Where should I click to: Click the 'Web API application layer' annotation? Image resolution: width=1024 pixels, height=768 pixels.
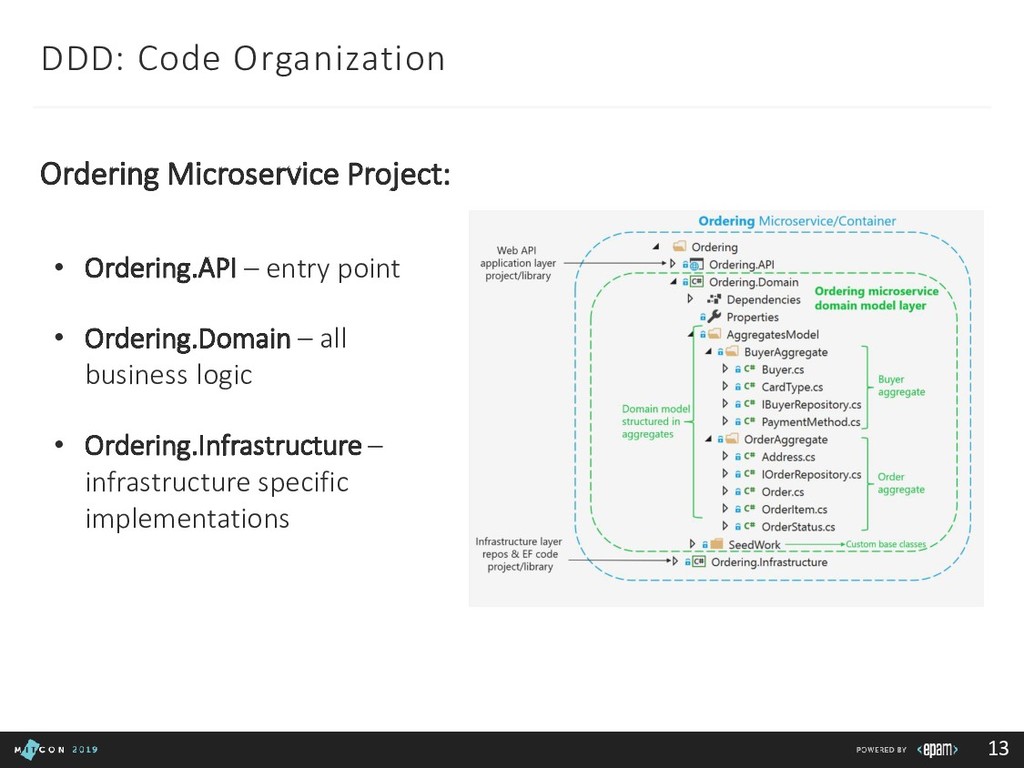coord(518,263)
